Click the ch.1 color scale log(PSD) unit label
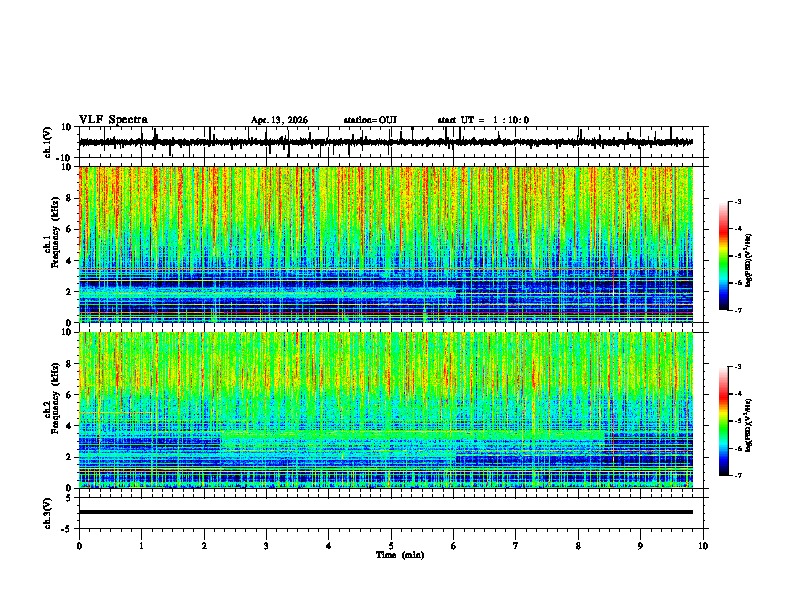The width and height of the screenshot is (792, 612). point(749,260)
